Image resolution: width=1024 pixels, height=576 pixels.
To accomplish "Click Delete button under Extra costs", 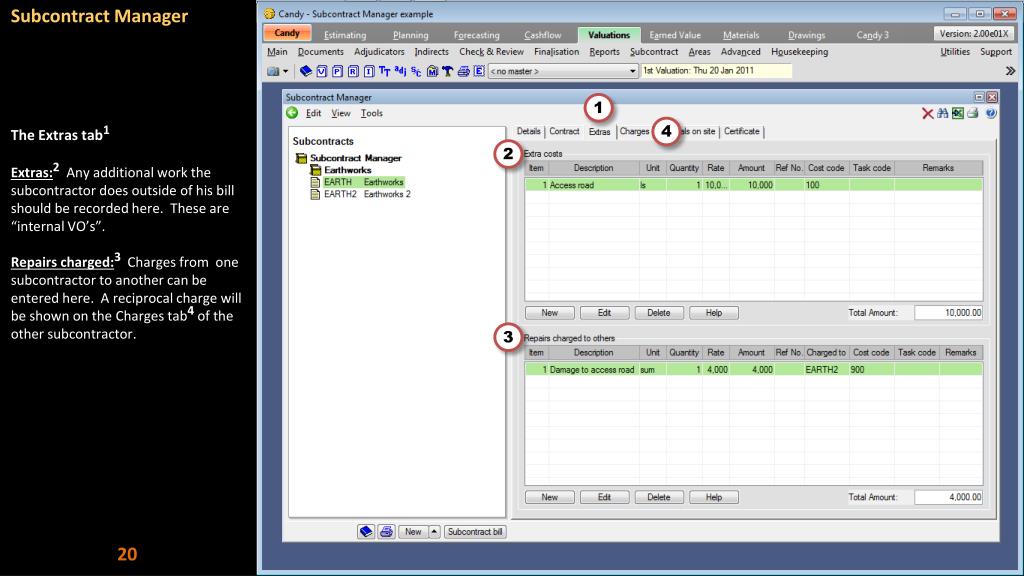I will click(x=659, y=313).
